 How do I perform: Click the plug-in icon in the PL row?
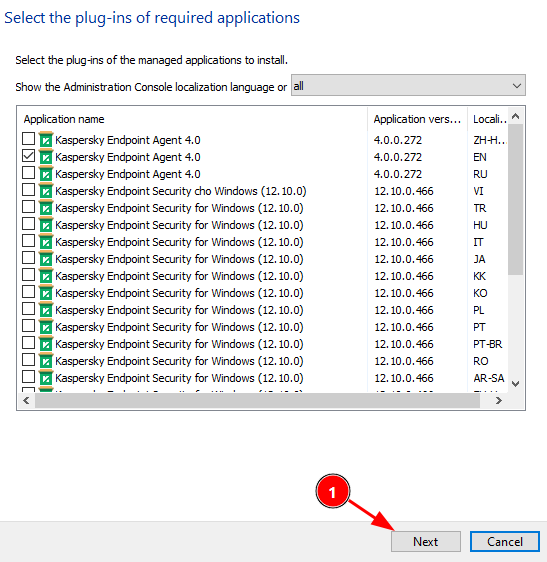coord(46,310)
